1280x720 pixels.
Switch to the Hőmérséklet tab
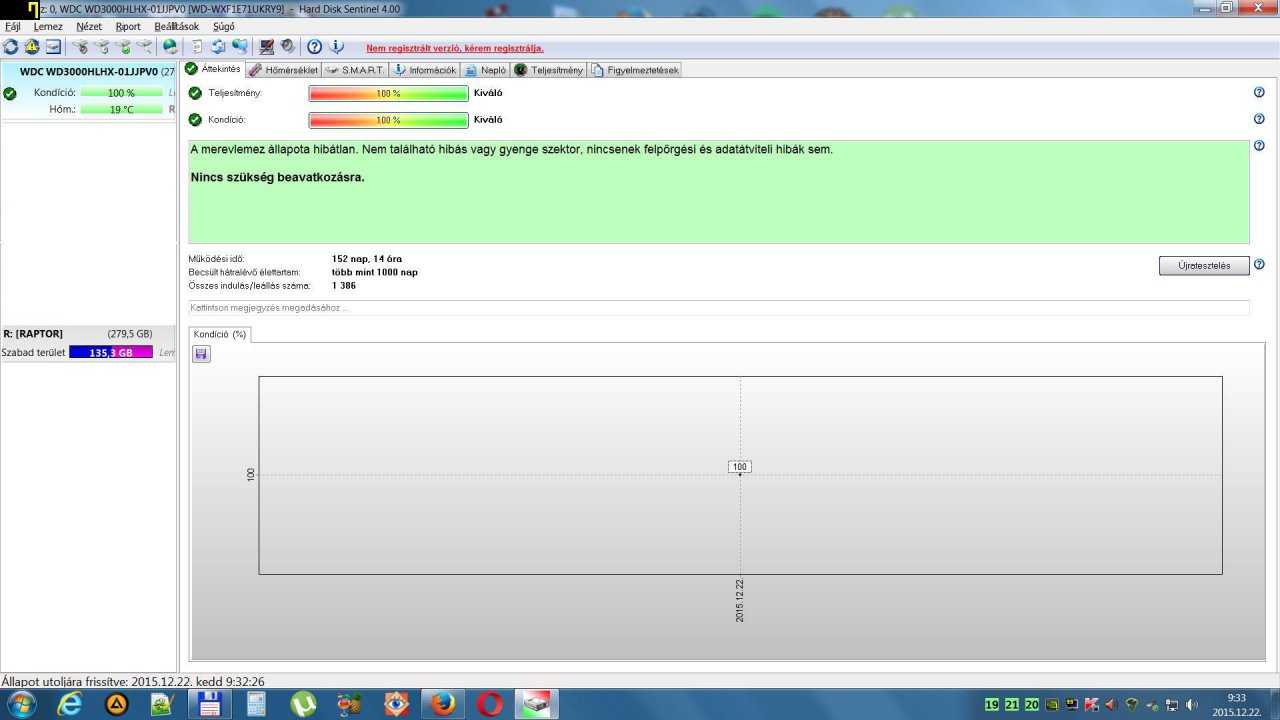(283, 70)
